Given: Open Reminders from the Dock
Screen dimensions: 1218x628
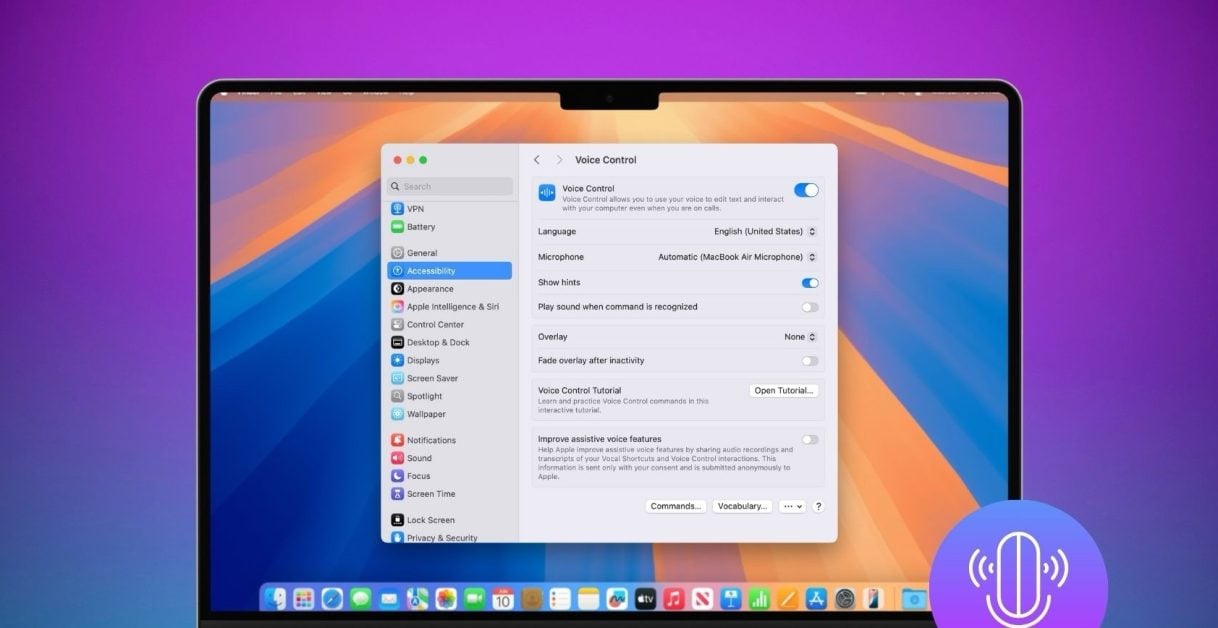Looking at the screenshot, I should pyautogui.click(x=560, y=599).
